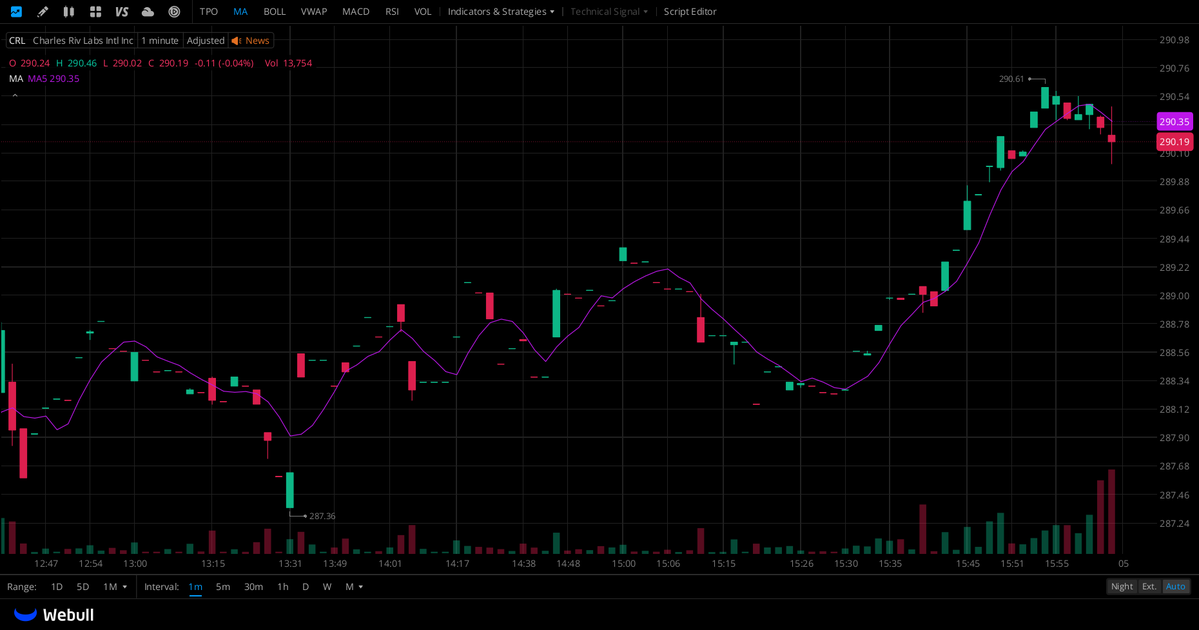Click the Adjusted price setting label
The image size is (1199, 630).
pos(206,41)
